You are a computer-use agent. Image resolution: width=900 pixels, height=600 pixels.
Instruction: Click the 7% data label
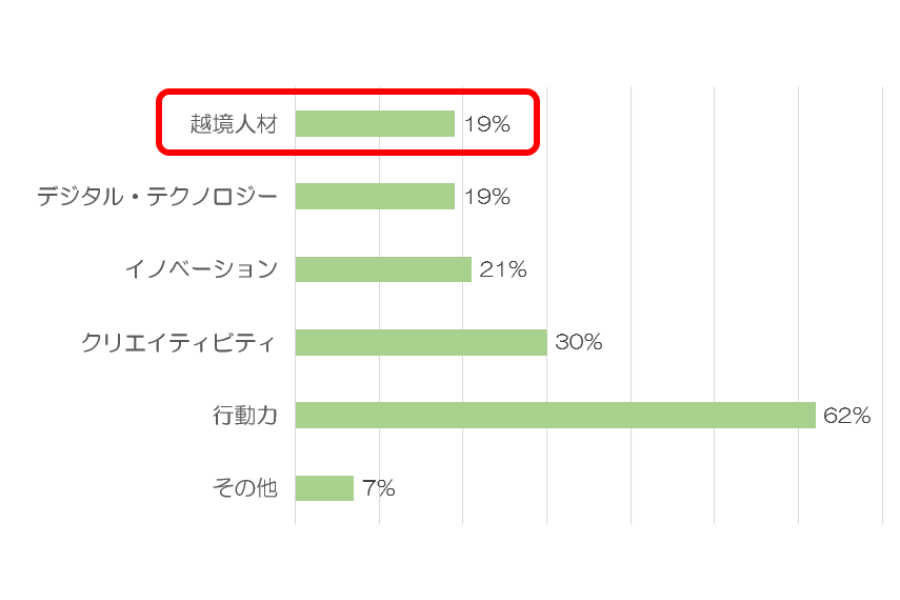pos(379,489)
